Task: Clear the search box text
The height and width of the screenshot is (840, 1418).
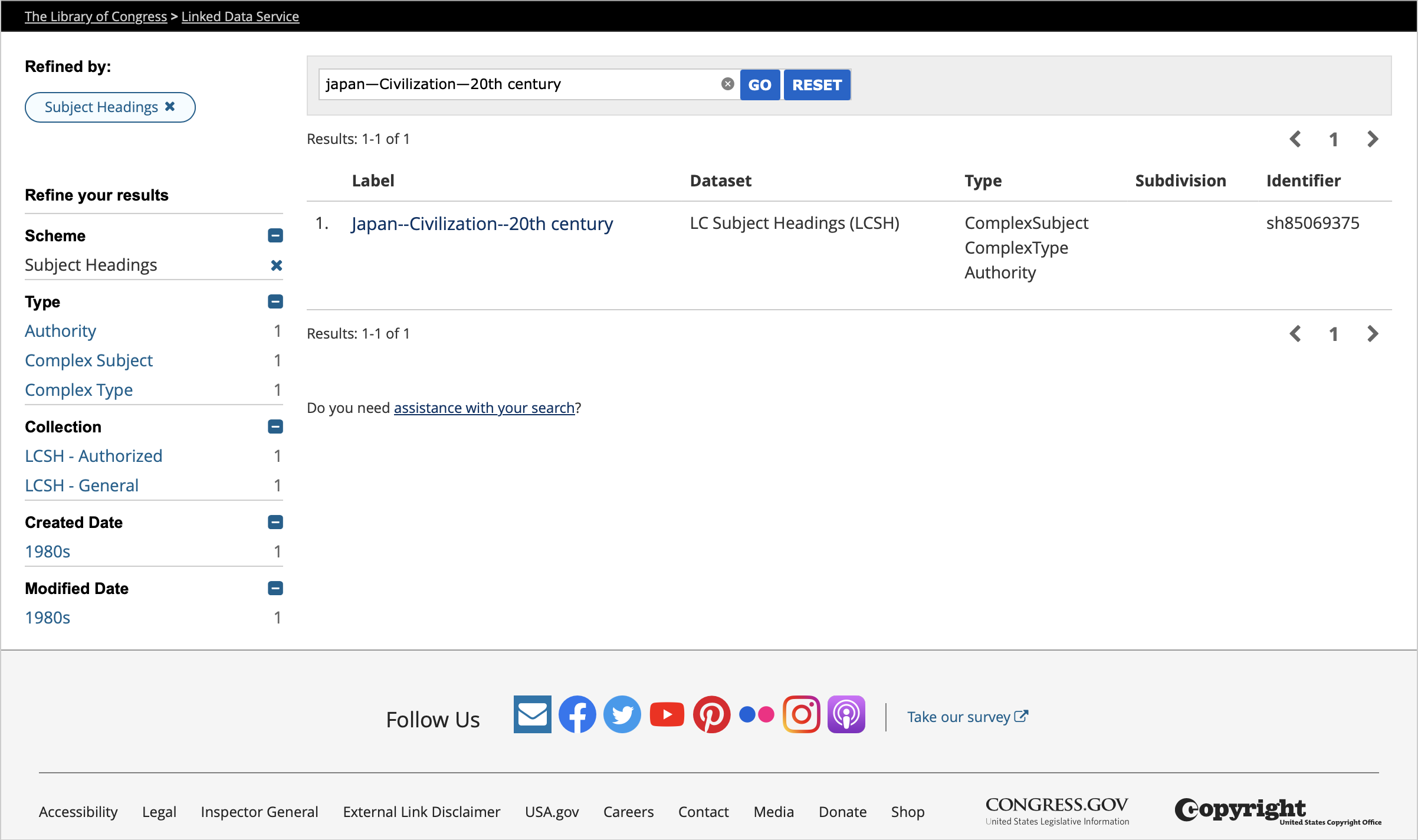Action: [727, 84]
